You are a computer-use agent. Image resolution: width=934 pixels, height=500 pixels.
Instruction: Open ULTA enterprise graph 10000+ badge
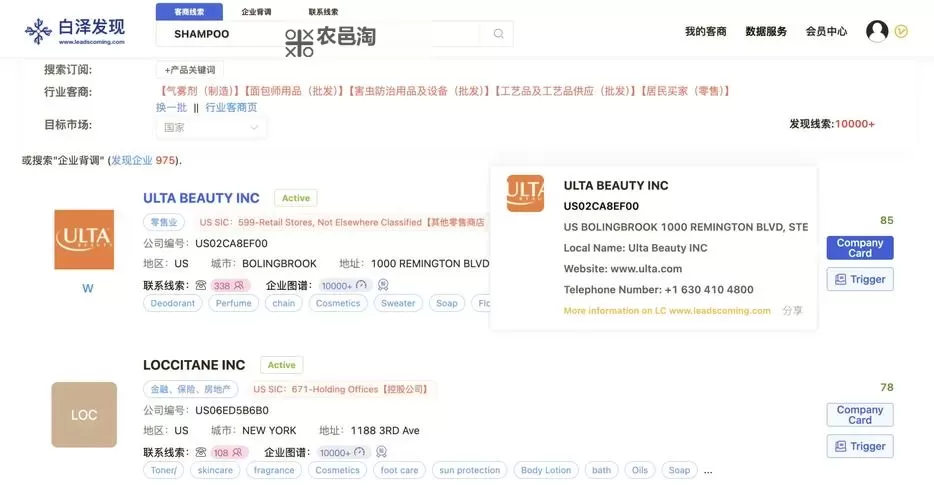click(345, 285)
